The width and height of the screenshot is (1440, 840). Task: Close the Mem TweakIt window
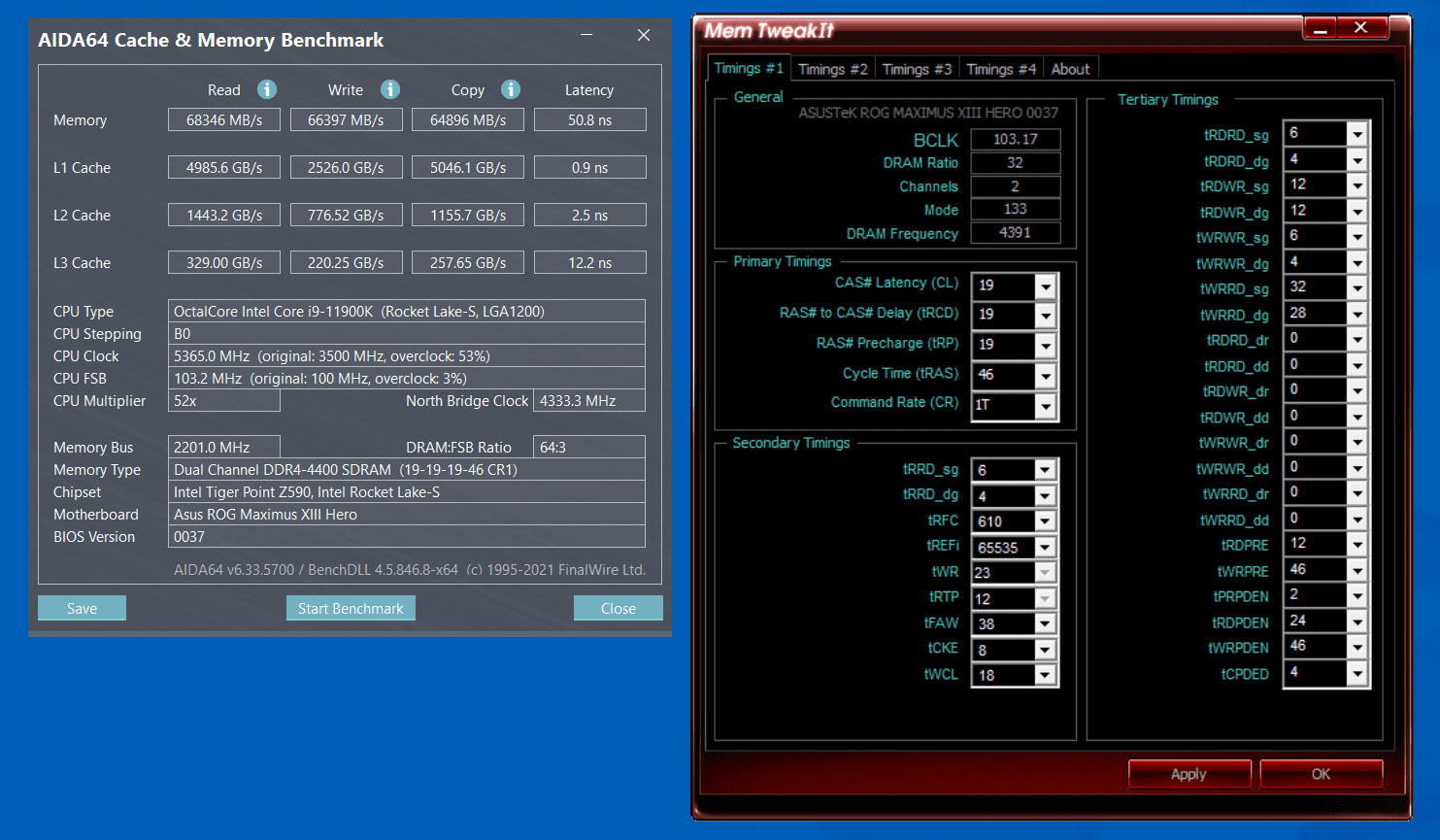coord(1361,28)
